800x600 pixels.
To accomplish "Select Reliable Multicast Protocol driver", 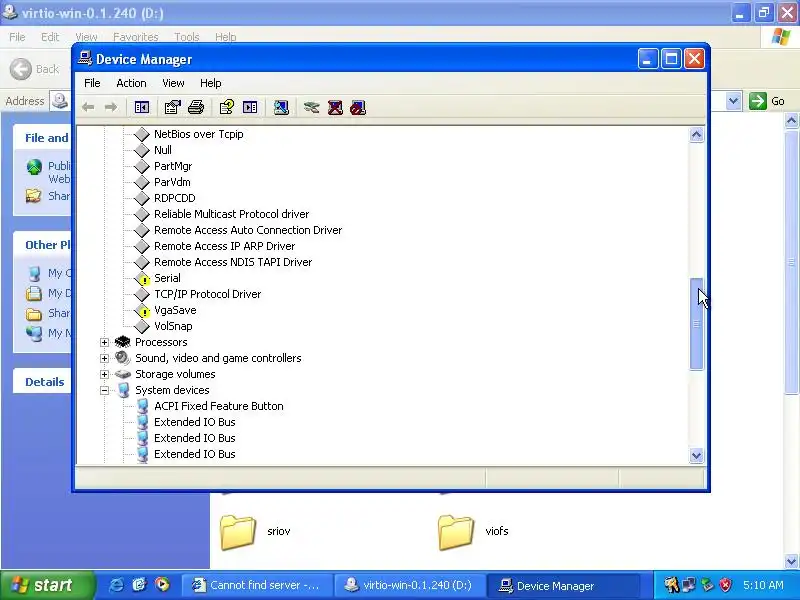I will (x=231, y=214).
